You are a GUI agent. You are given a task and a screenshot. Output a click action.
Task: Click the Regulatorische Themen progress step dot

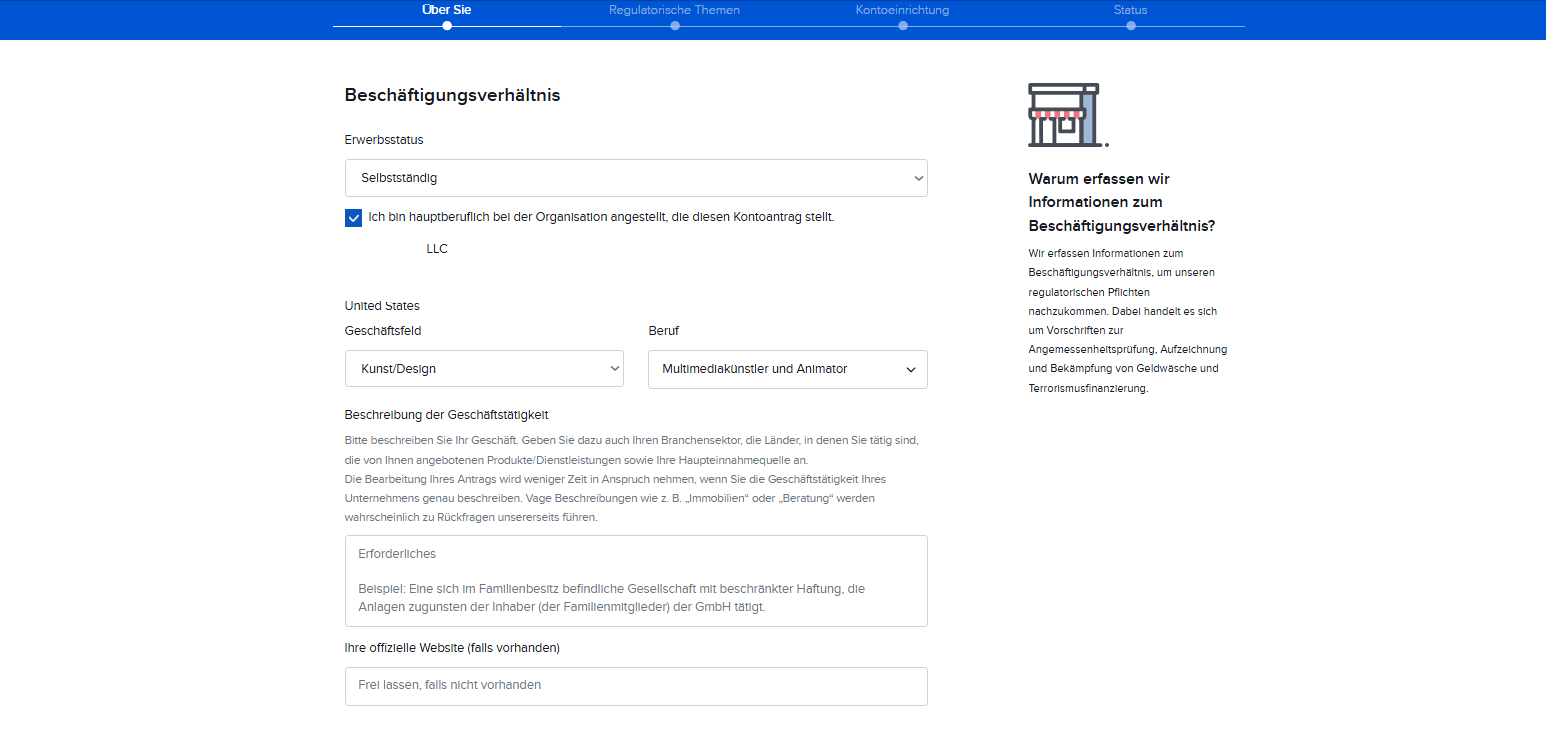(675, 26)
